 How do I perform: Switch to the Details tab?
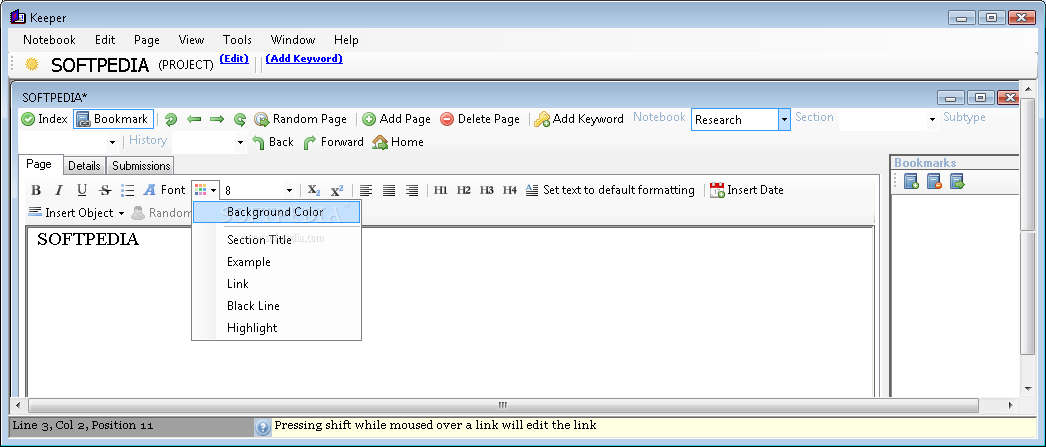click(85, 165)
